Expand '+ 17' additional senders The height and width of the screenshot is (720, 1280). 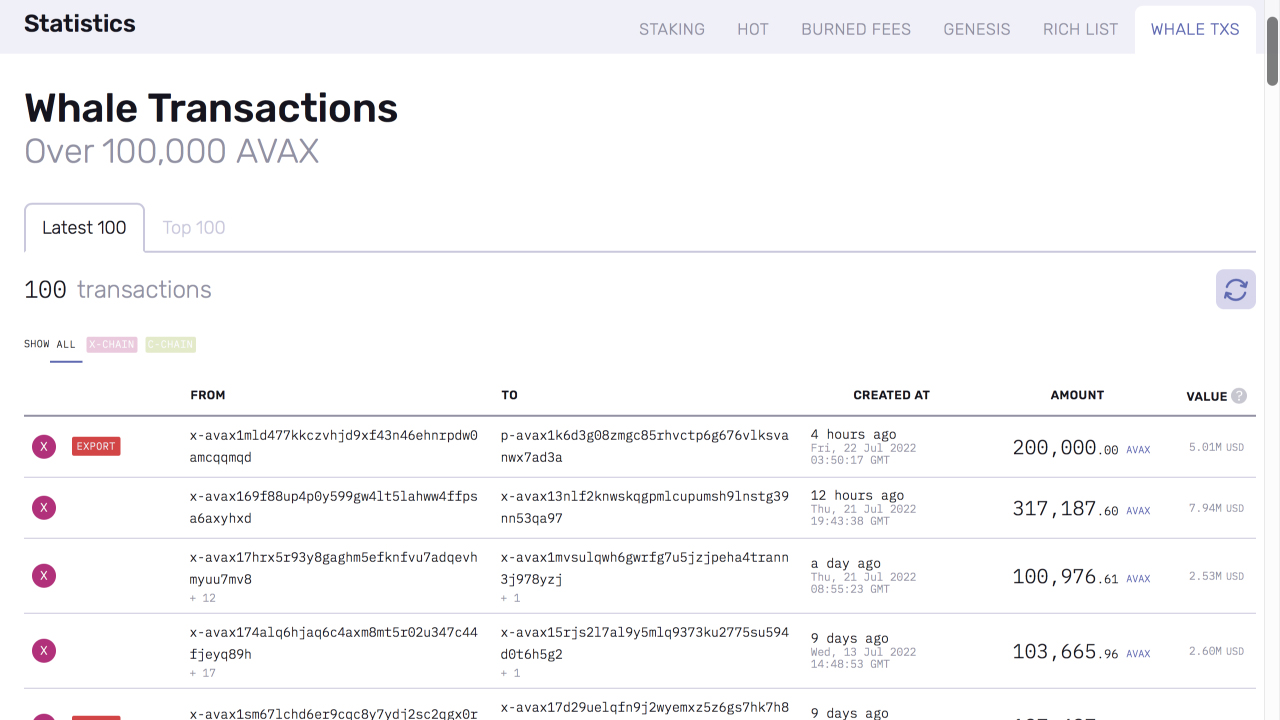coord(203,673)
